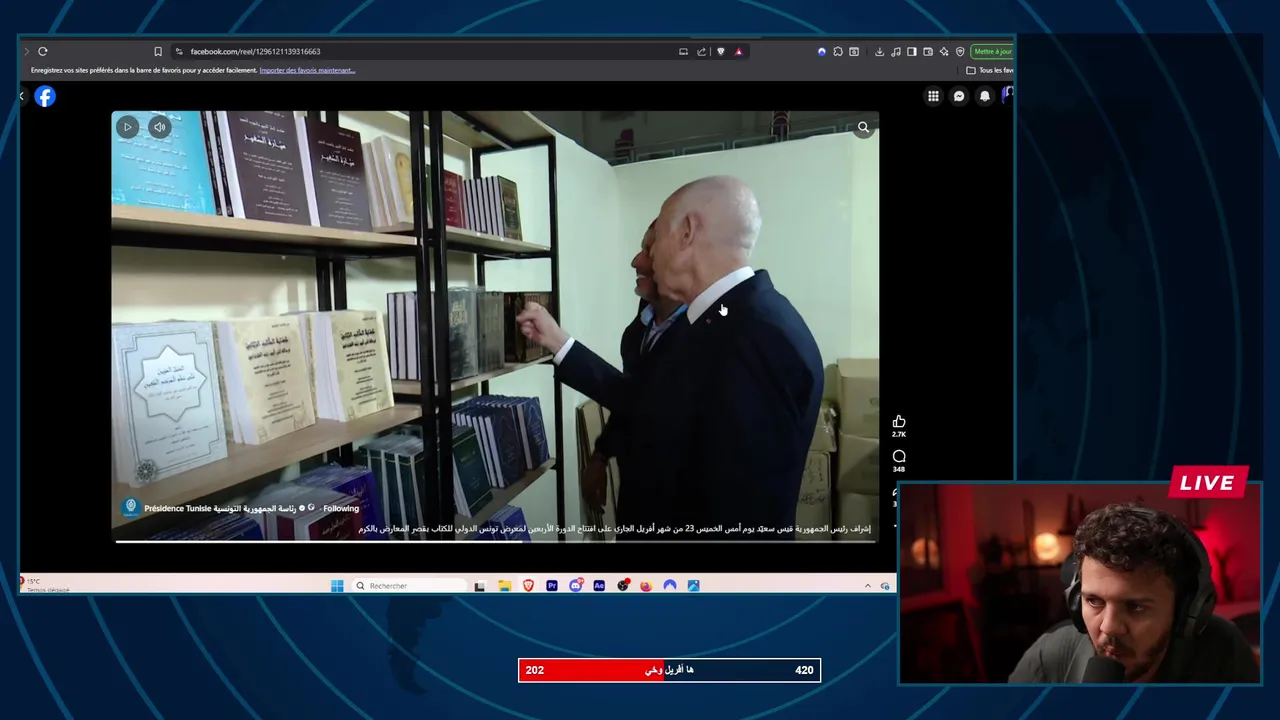Open Leo AI sparkle icon

click(944, 52)
